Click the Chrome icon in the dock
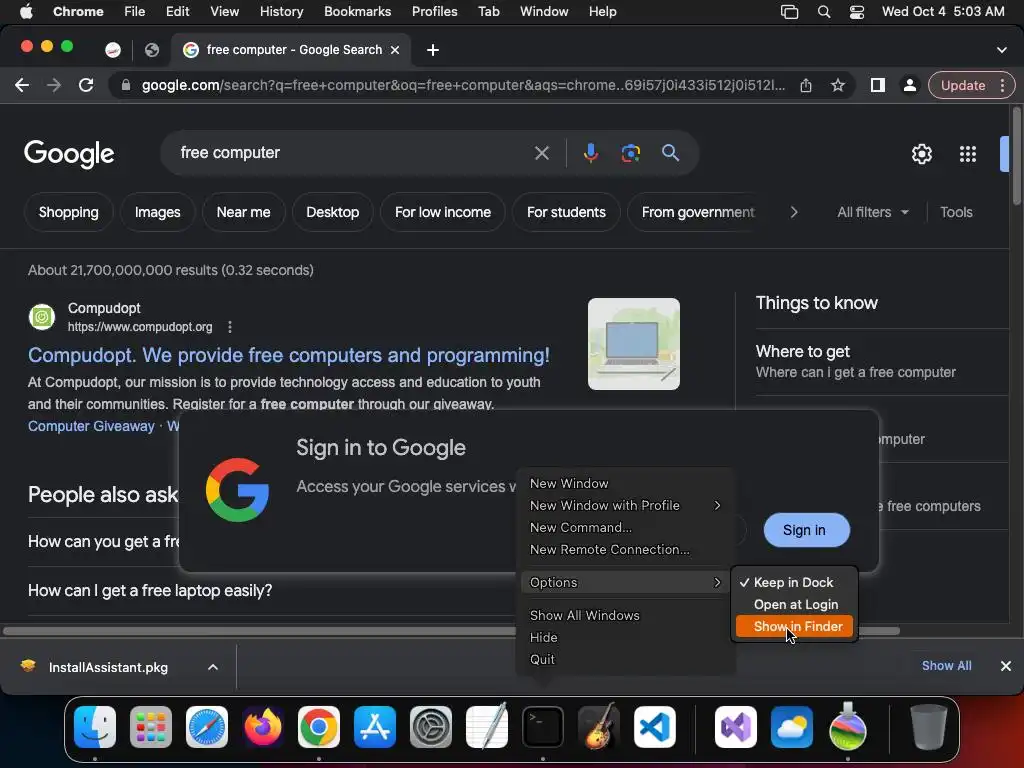The height and width of the screenshot is (768, 1024). point(319,727)
